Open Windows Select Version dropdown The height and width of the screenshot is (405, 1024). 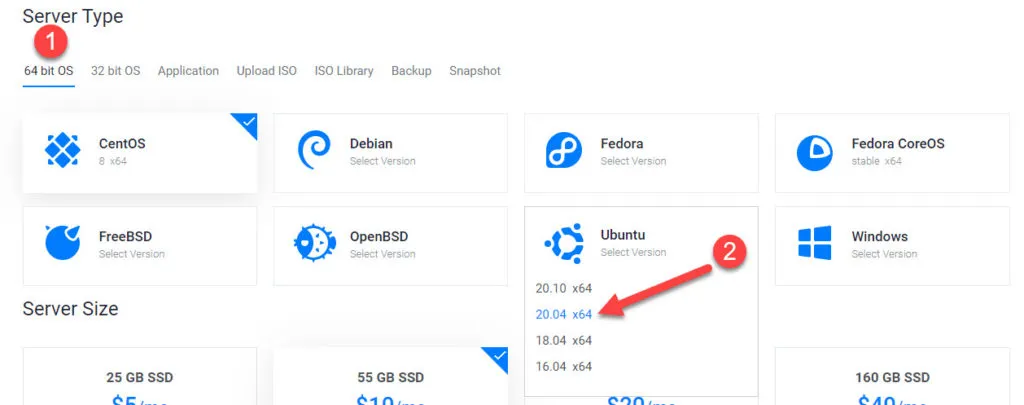884,253
